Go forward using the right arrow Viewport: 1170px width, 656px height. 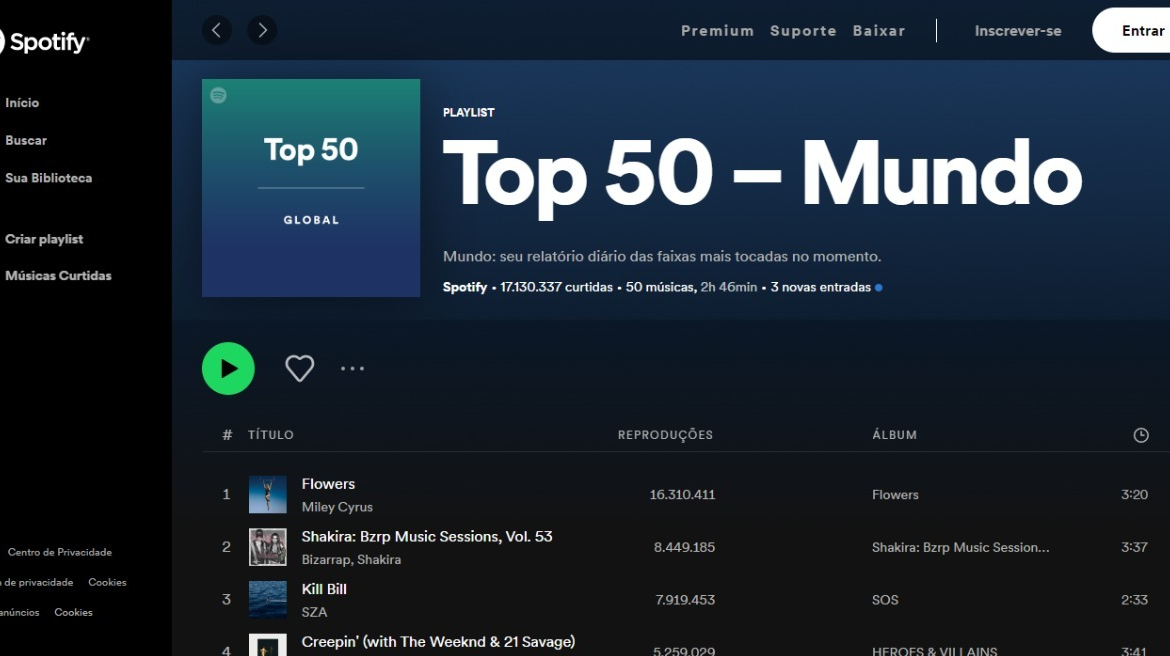coord(262,31)
